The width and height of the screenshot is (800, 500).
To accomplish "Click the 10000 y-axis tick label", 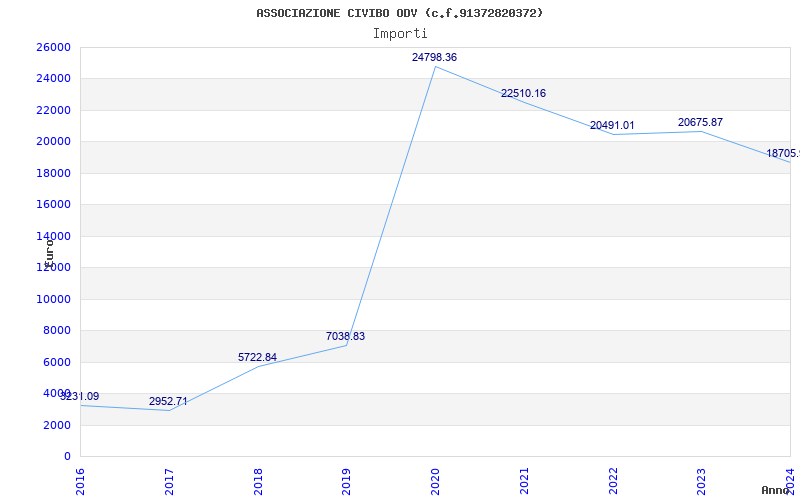I will [x=53, y=299].
